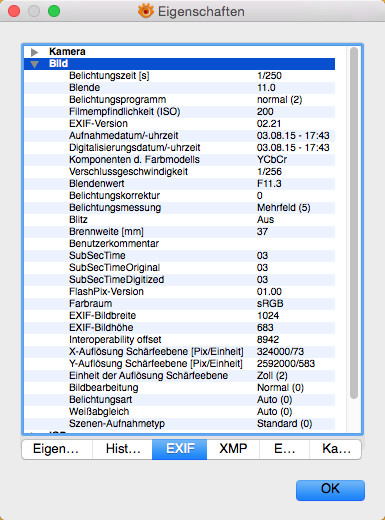Click the XnView icon in title bar
This screenshot has width=385, height=520.
pyautogui.click(x=145, y=11)
